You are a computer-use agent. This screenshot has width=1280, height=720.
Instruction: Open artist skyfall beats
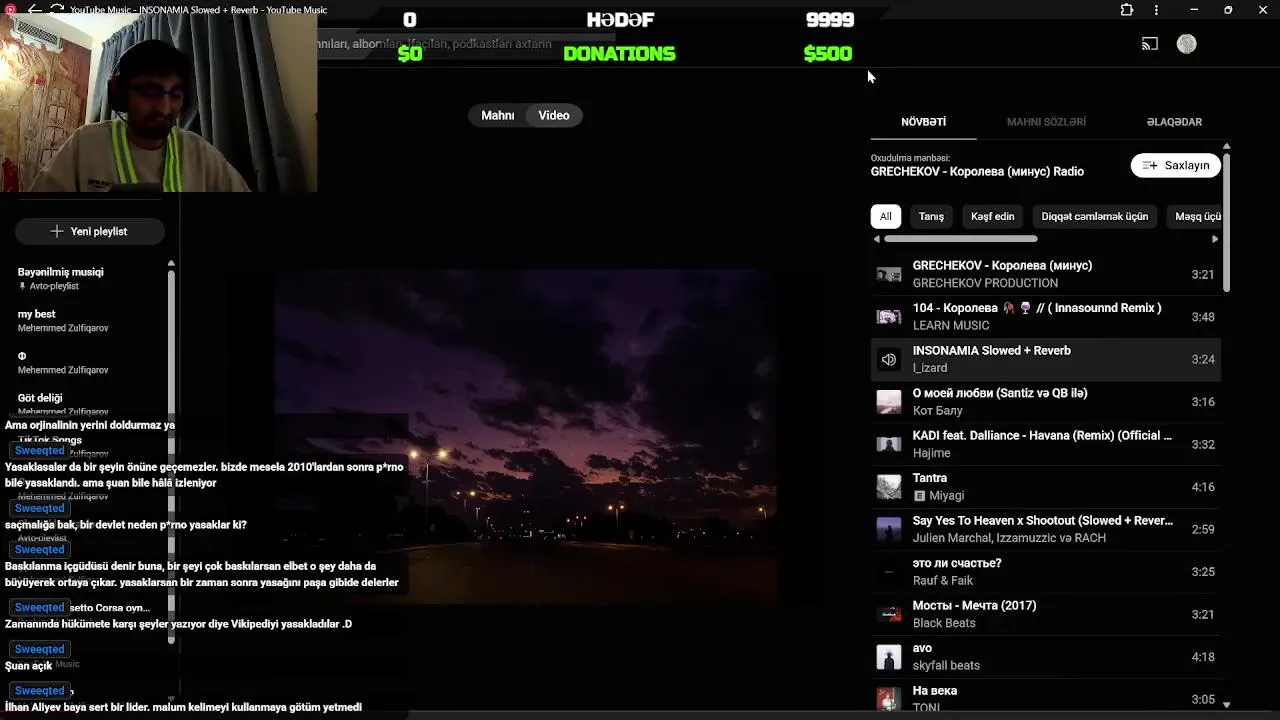pos(946,666)
